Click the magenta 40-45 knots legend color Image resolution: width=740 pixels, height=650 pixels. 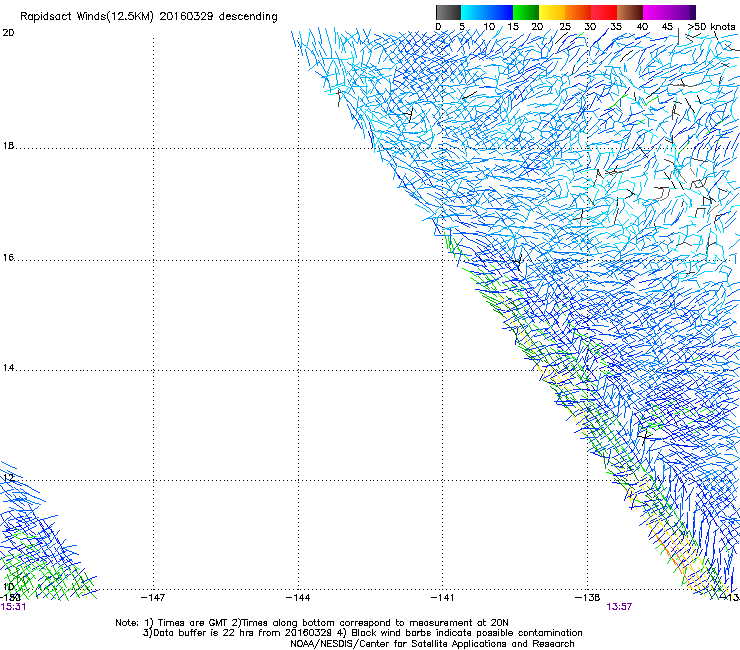coord(656,12)
